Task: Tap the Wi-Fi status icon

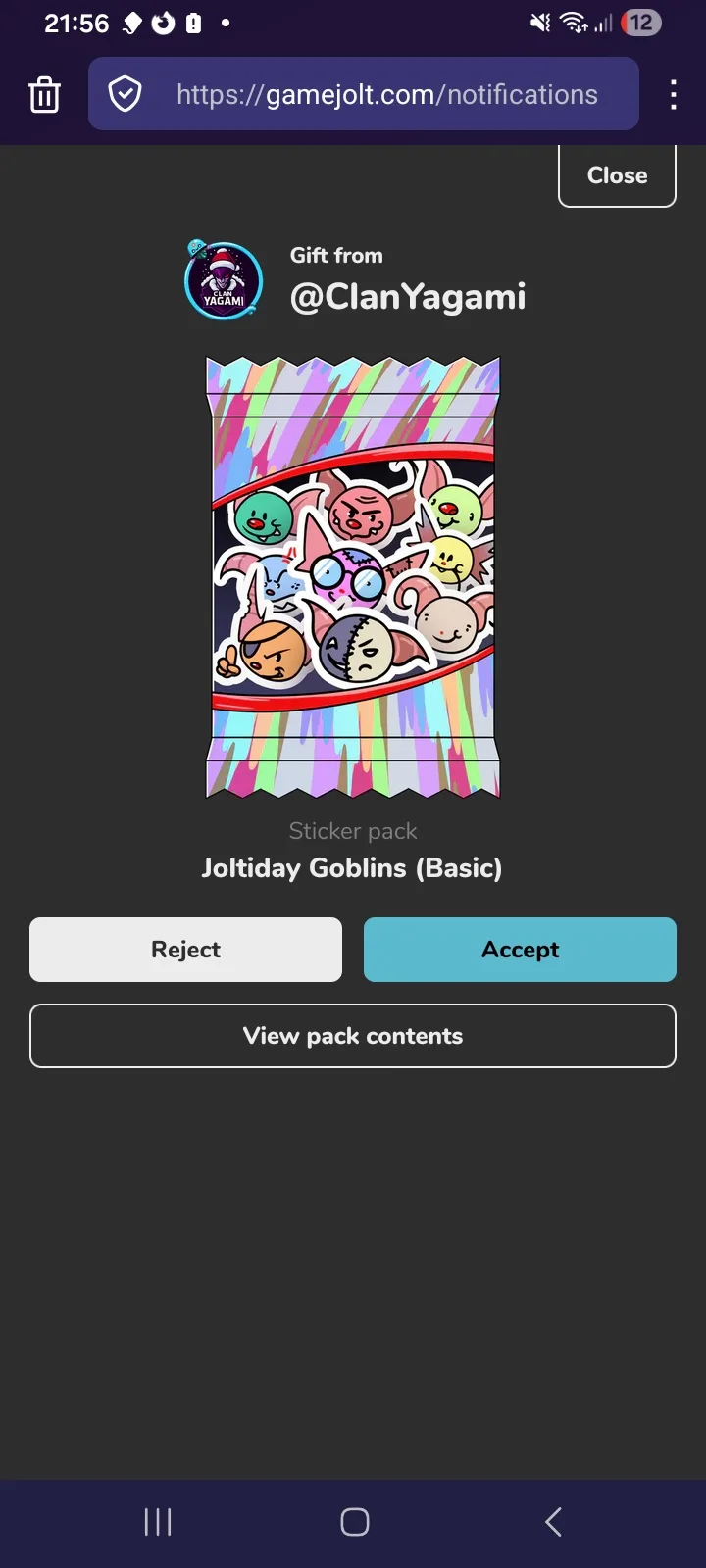Action: coord(574,23)
